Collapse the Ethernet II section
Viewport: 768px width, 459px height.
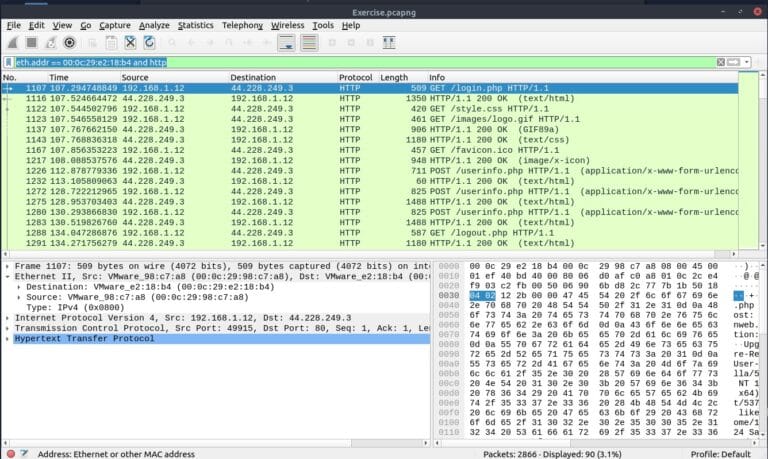tap(7, 276)
